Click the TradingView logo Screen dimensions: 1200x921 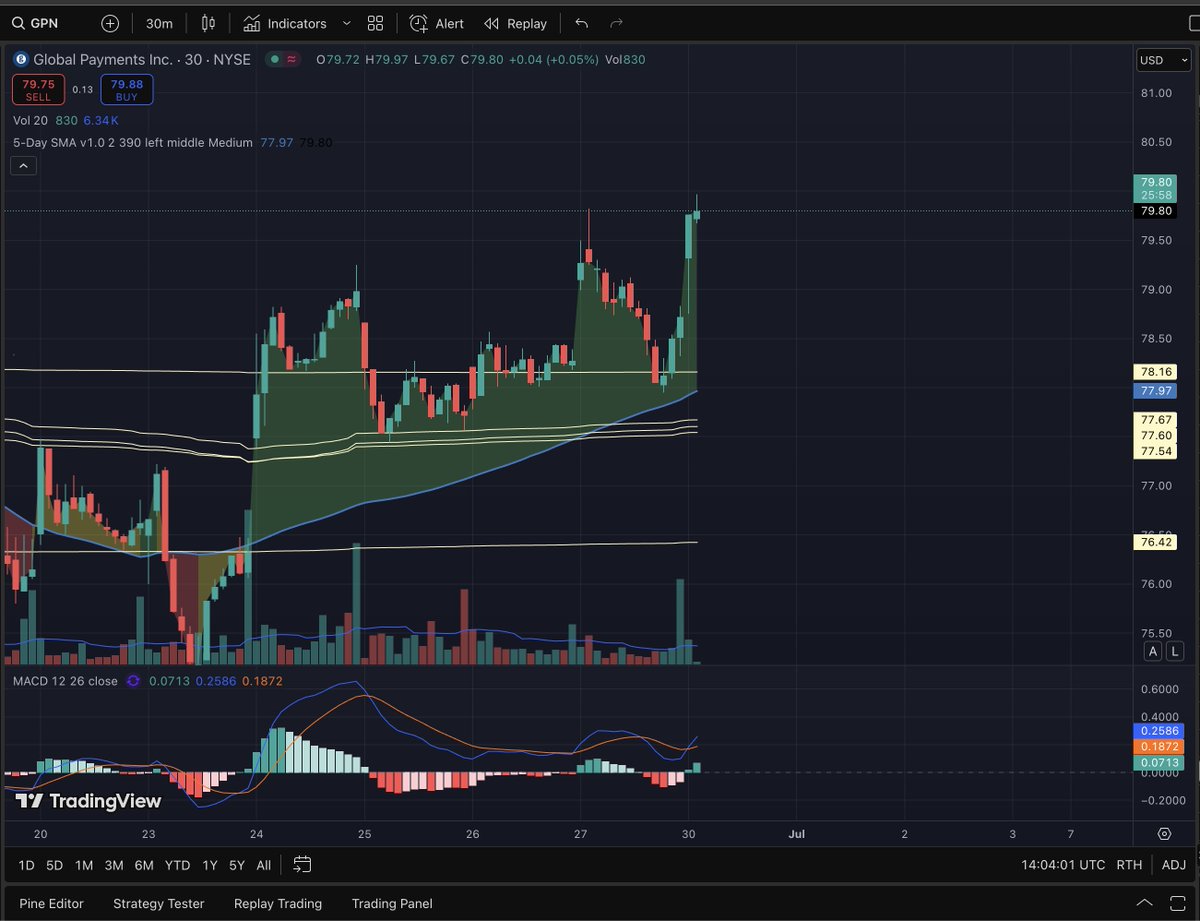tap(88, 801)
